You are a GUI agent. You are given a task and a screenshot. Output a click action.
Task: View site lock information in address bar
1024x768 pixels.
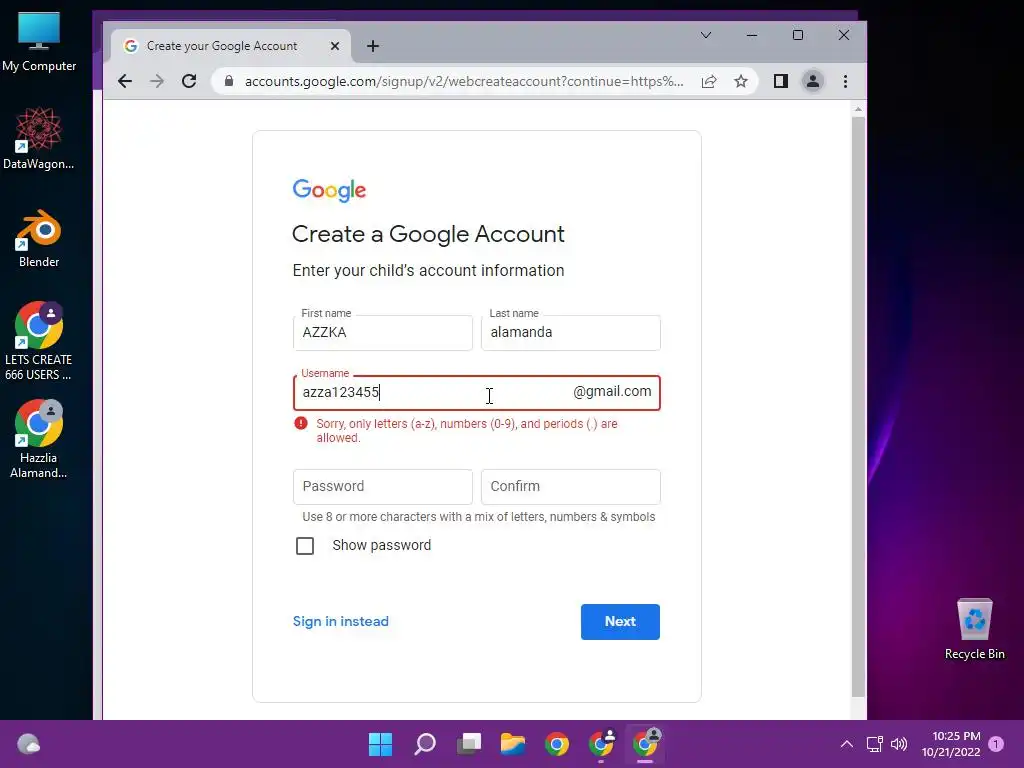[229, 81]
